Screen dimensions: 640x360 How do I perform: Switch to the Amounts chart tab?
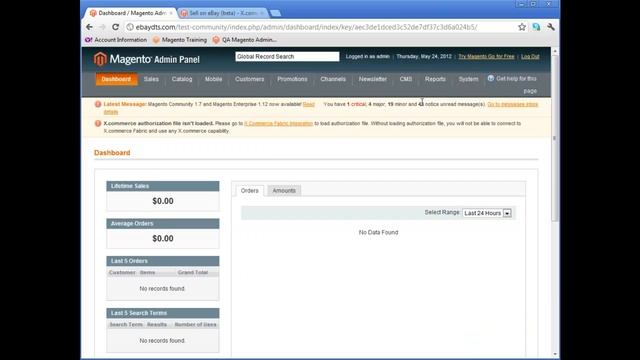[x=284, y=191]
